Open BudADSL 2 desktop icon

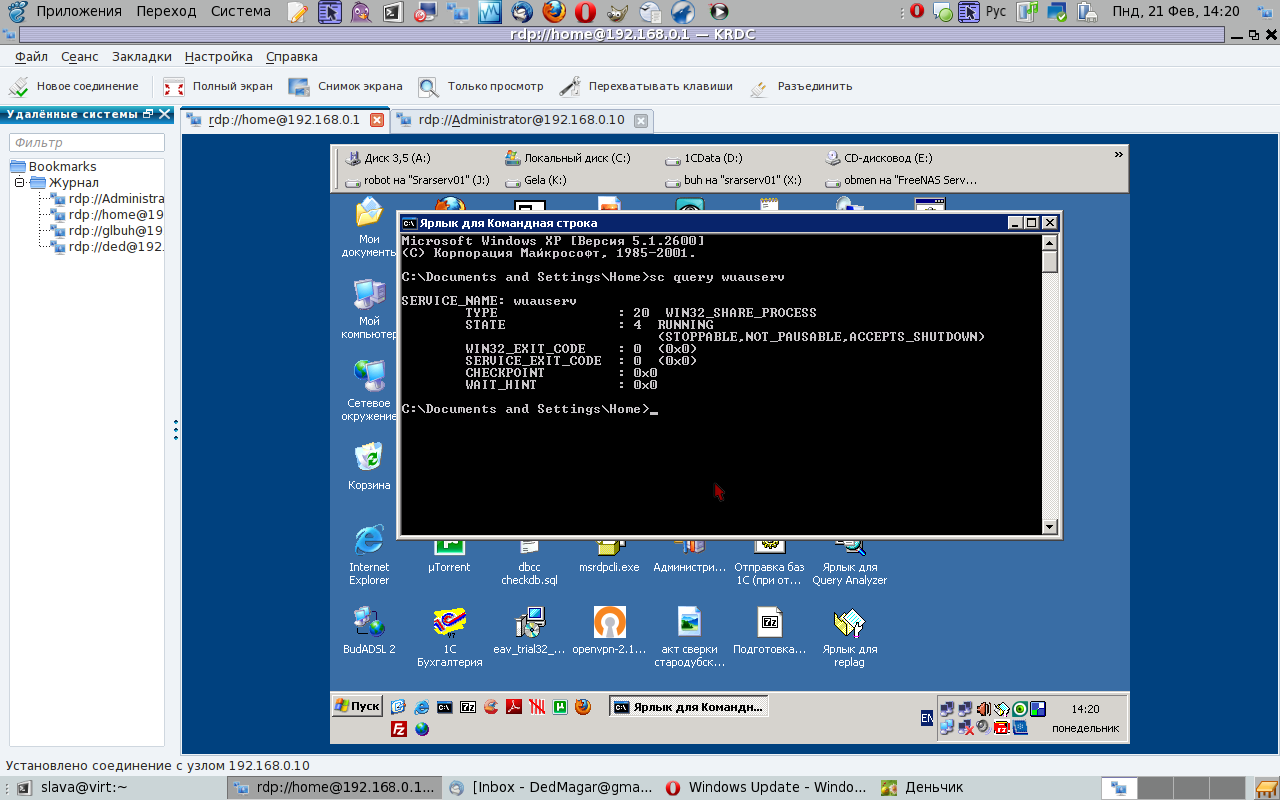369,631
